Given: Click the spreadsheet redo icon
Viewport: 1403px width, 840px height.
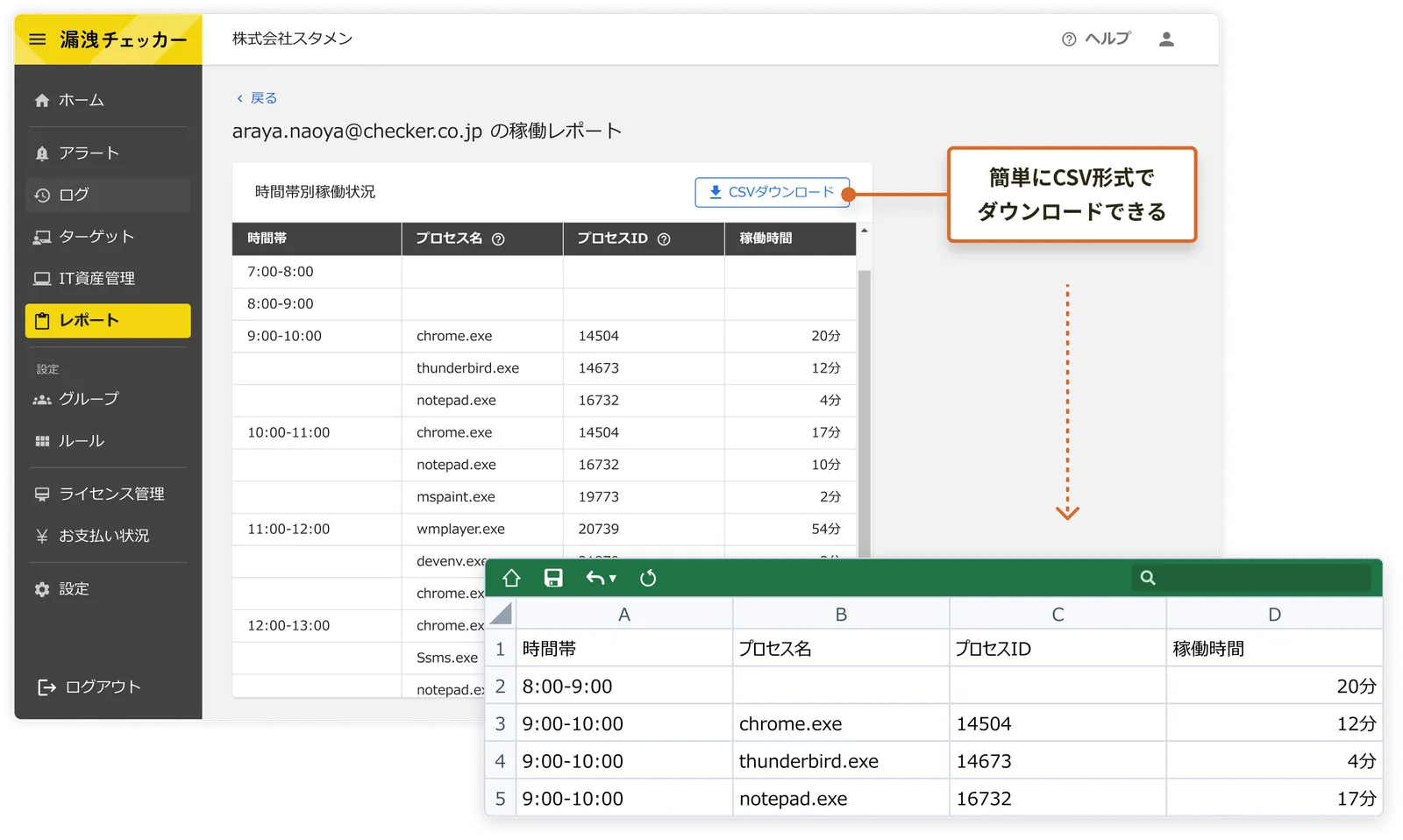Looking at the screenshot, I should tap(648, 578).
